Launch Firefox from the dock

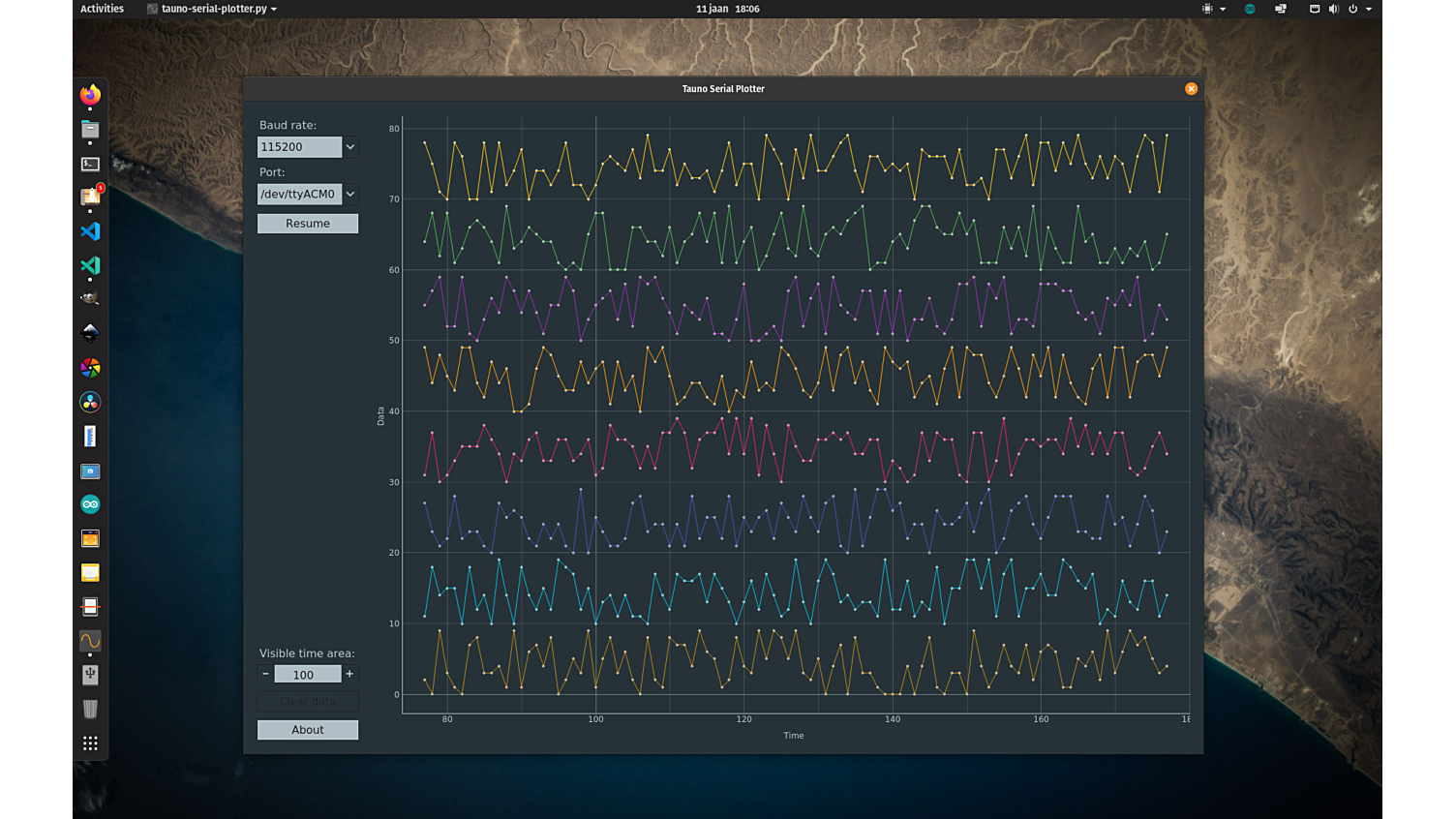point(90,95)
